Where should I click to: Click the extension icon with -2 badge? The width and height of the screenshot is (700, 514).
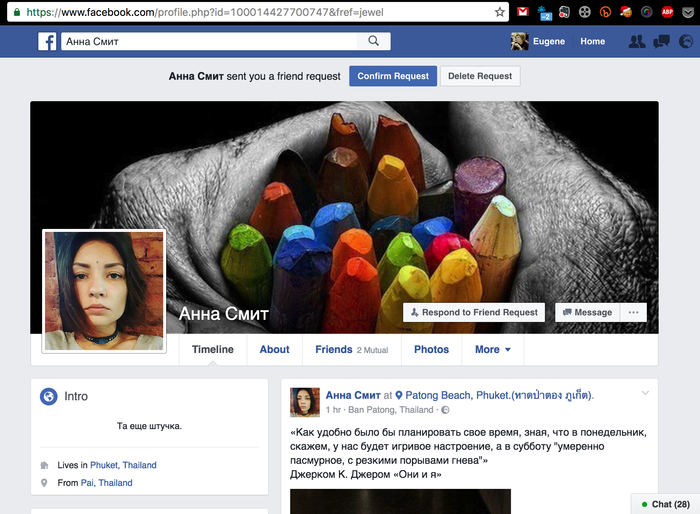[x=544, y=13]
